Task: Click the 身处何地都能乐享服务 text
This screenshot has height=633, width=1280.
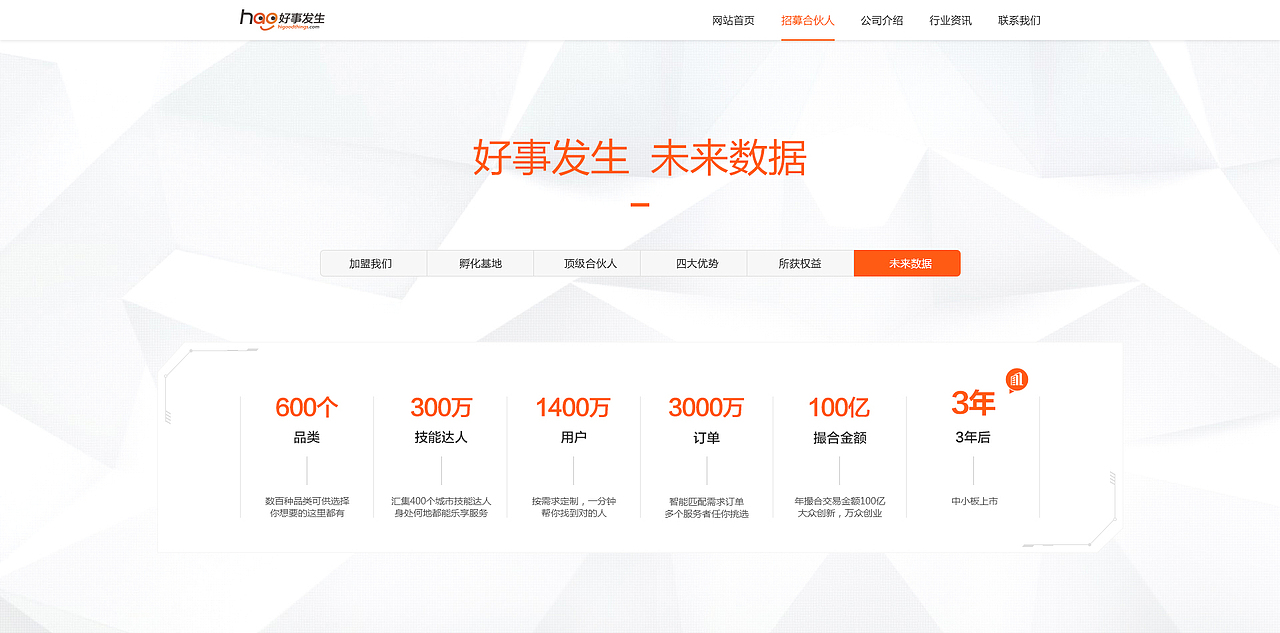Action: [x=441, y=514]
